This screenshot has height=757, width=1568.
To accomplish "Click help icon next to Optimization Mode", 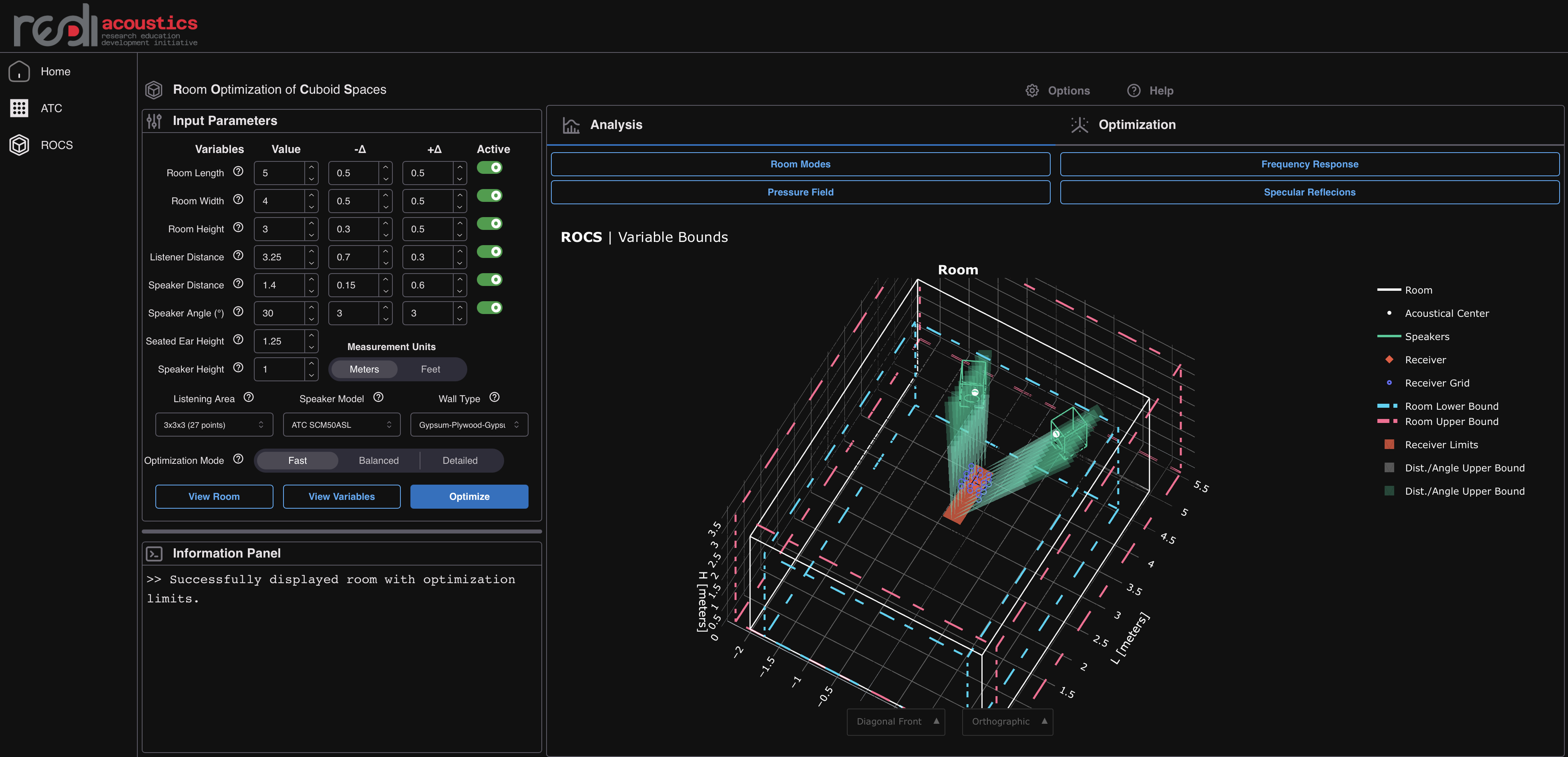I will pyautogui.click(x=238, y=459).
